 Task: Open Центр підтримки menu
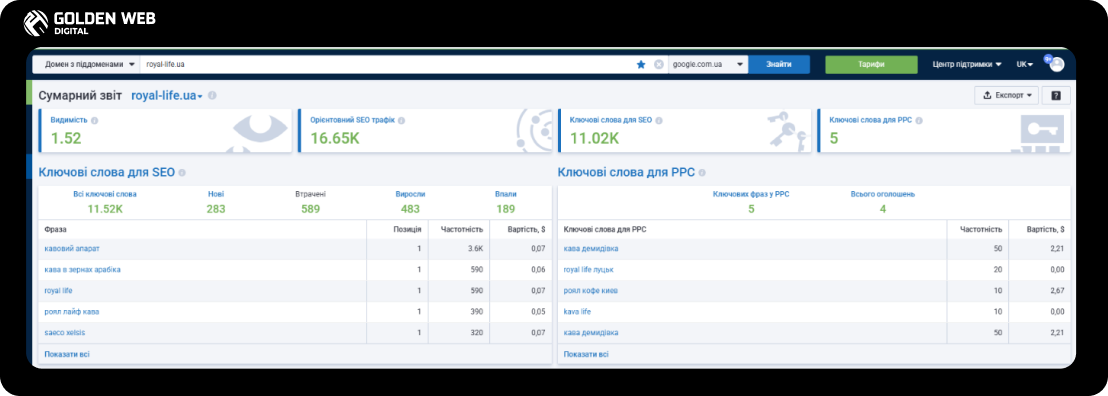pyautogui.click(x=967, y=64)
